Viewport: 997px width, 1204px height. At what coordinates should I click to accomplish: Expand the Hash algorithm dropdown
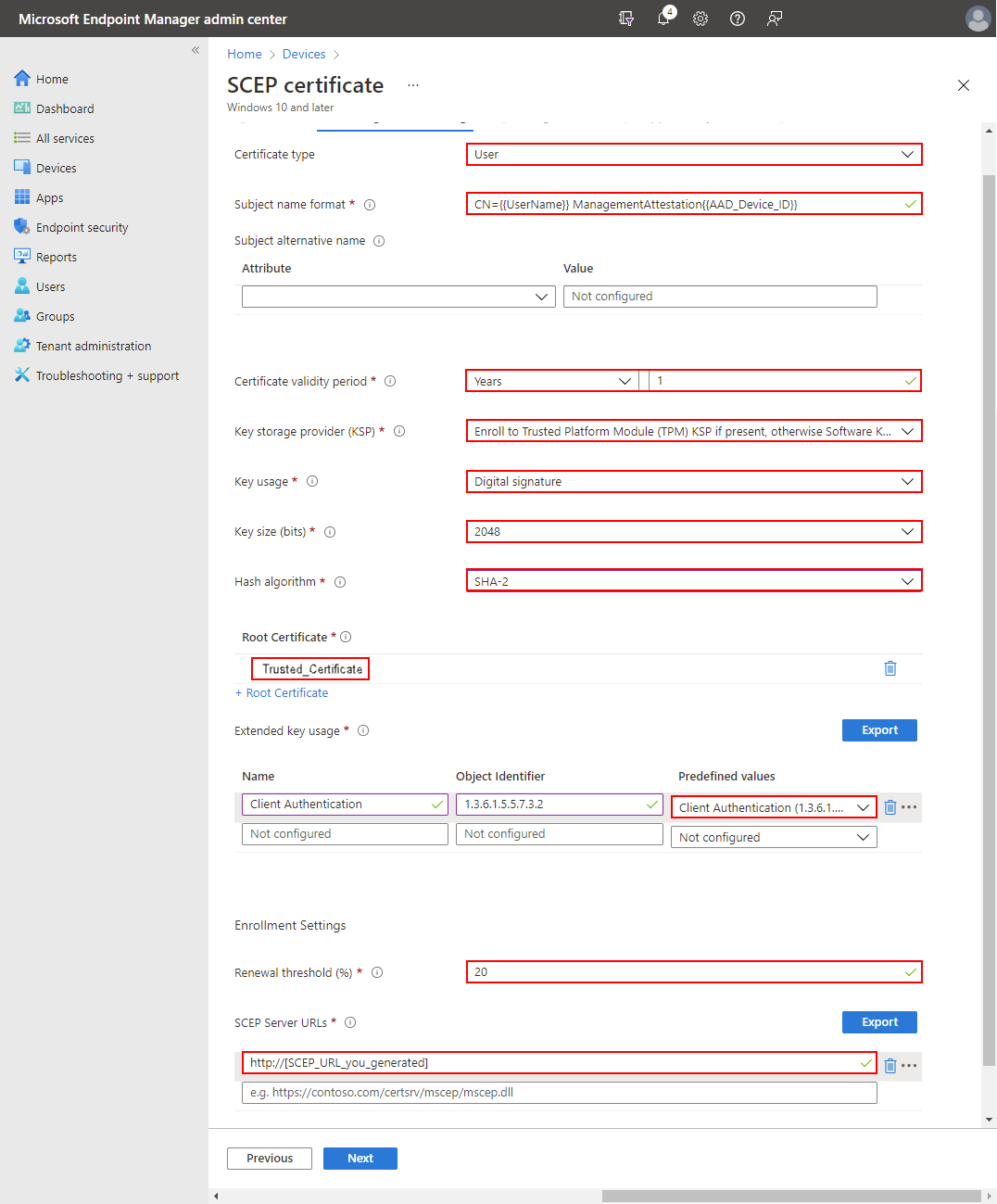(694, 581)
